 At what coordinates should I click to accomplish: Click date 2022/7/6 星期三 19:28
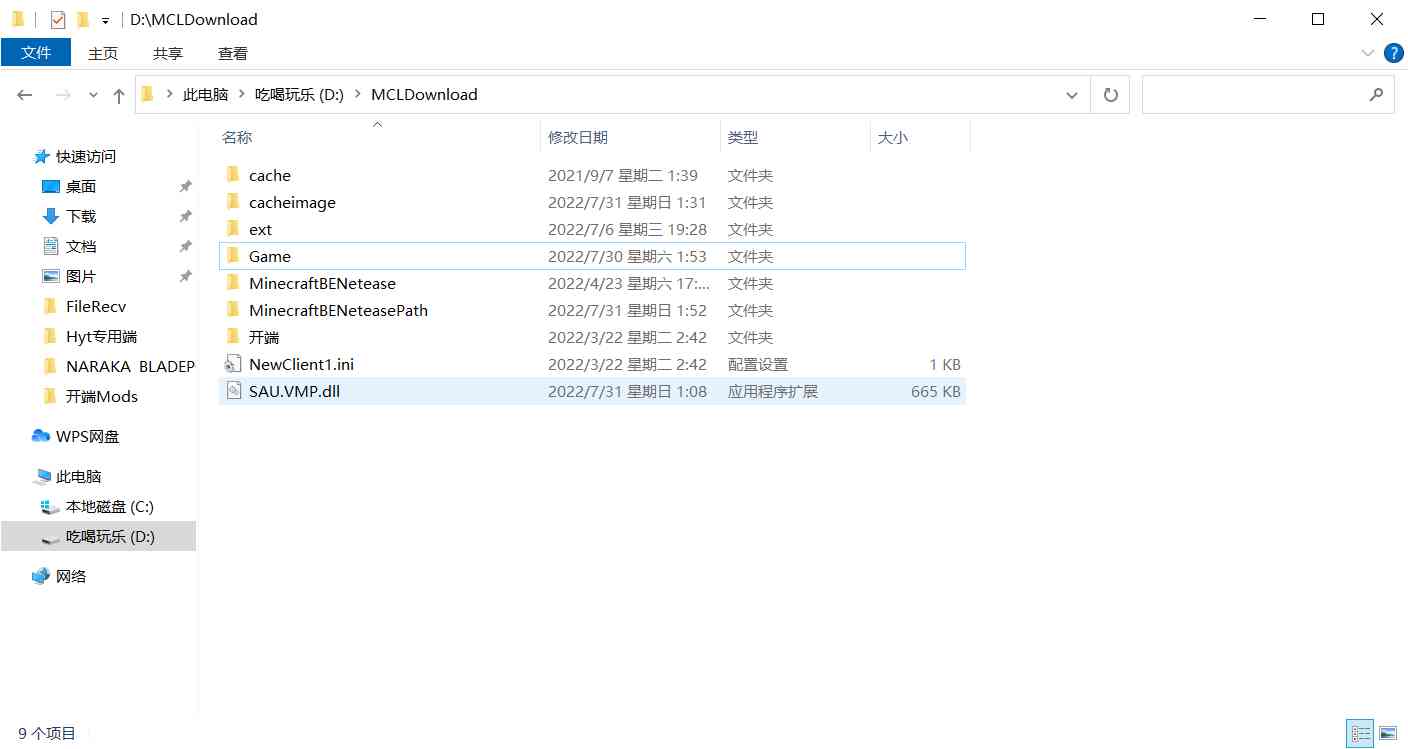pos(627,230)
